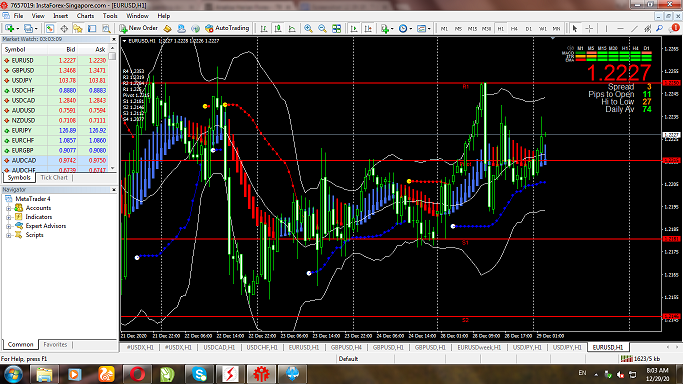
Task: Toggle chart shift
Action: [x=368, y=28]
